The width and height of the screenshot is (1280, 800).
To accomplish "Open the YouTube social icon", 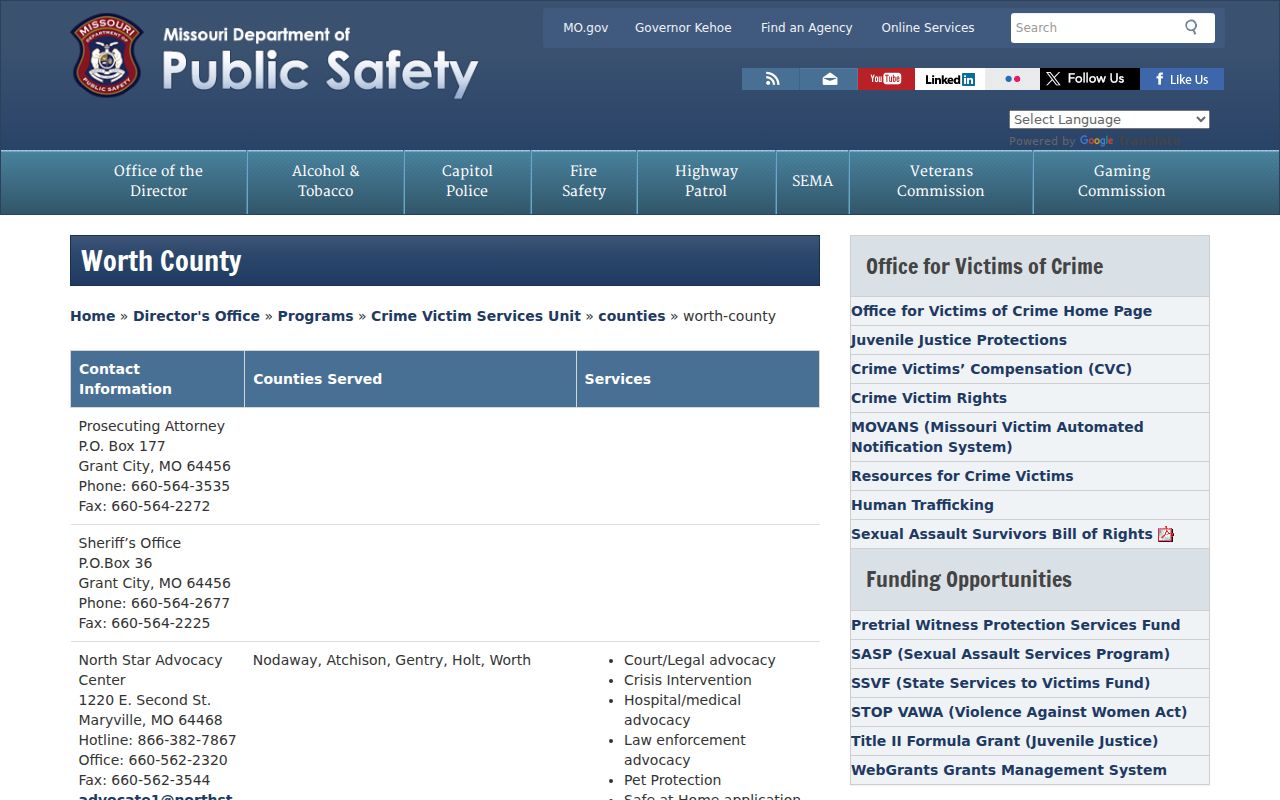I will coord(886,79).
